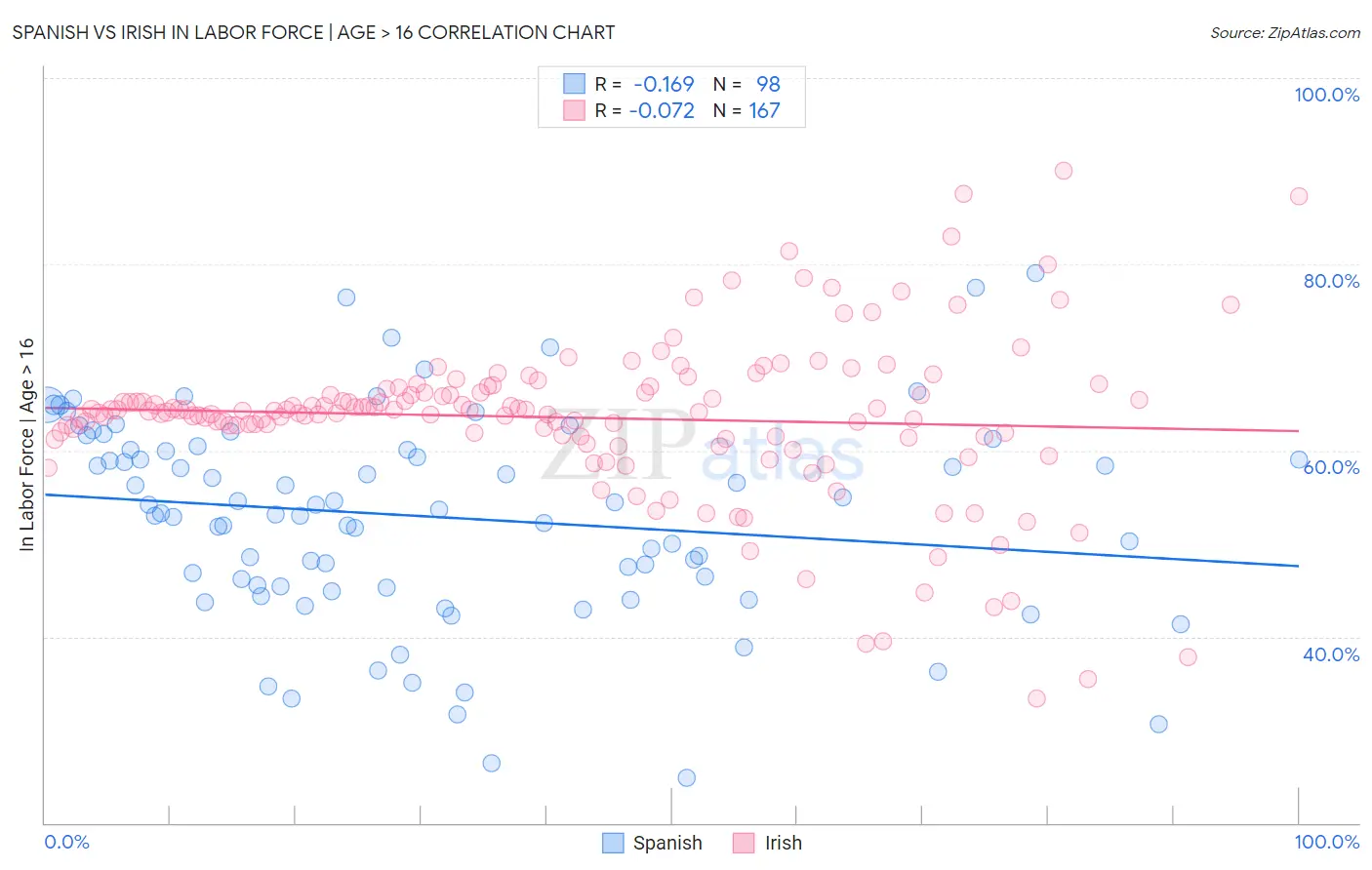This screenshot has height=870, width=1372.
Task: Click the ZIPatlas watermark in the chart
Action: click(x=703, y=445)
